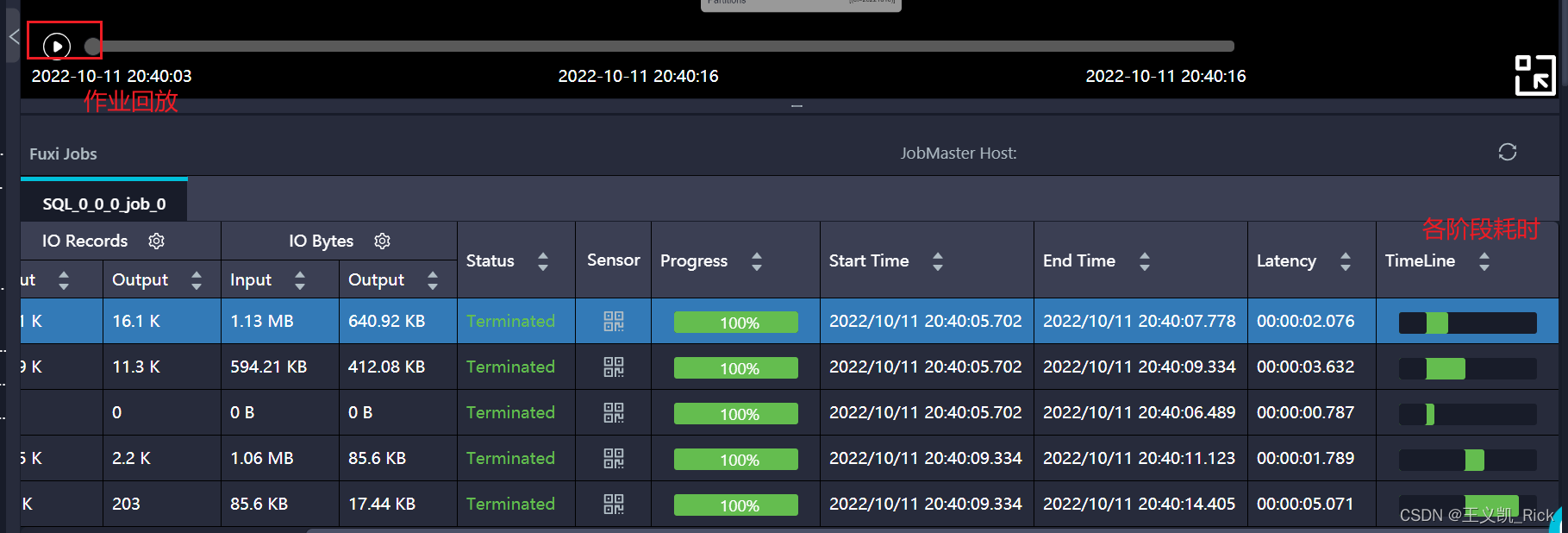
Task: Select cell 1.06 MB
Action: [262, 459]
